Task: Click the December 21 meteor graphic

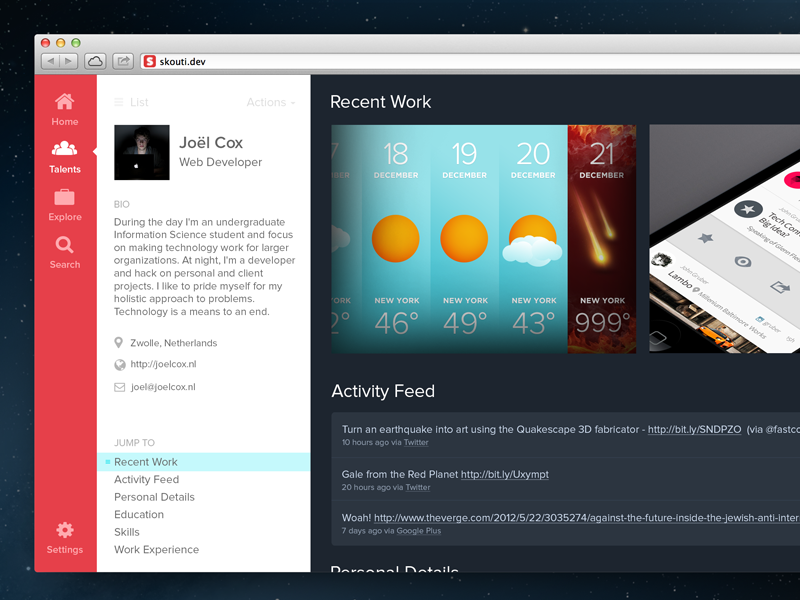Action: click(x=595, y=227)
